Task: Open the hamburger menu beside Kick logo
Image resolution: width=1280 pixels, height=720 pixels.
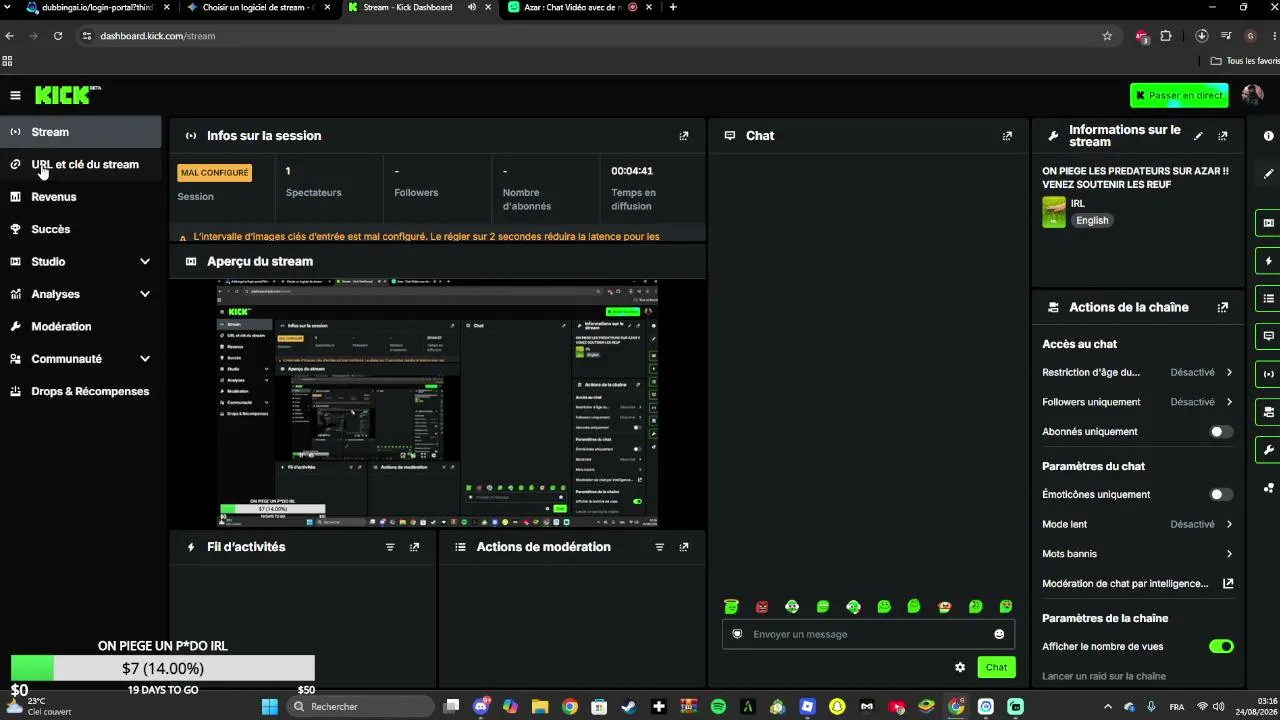Action: [15, 95]
